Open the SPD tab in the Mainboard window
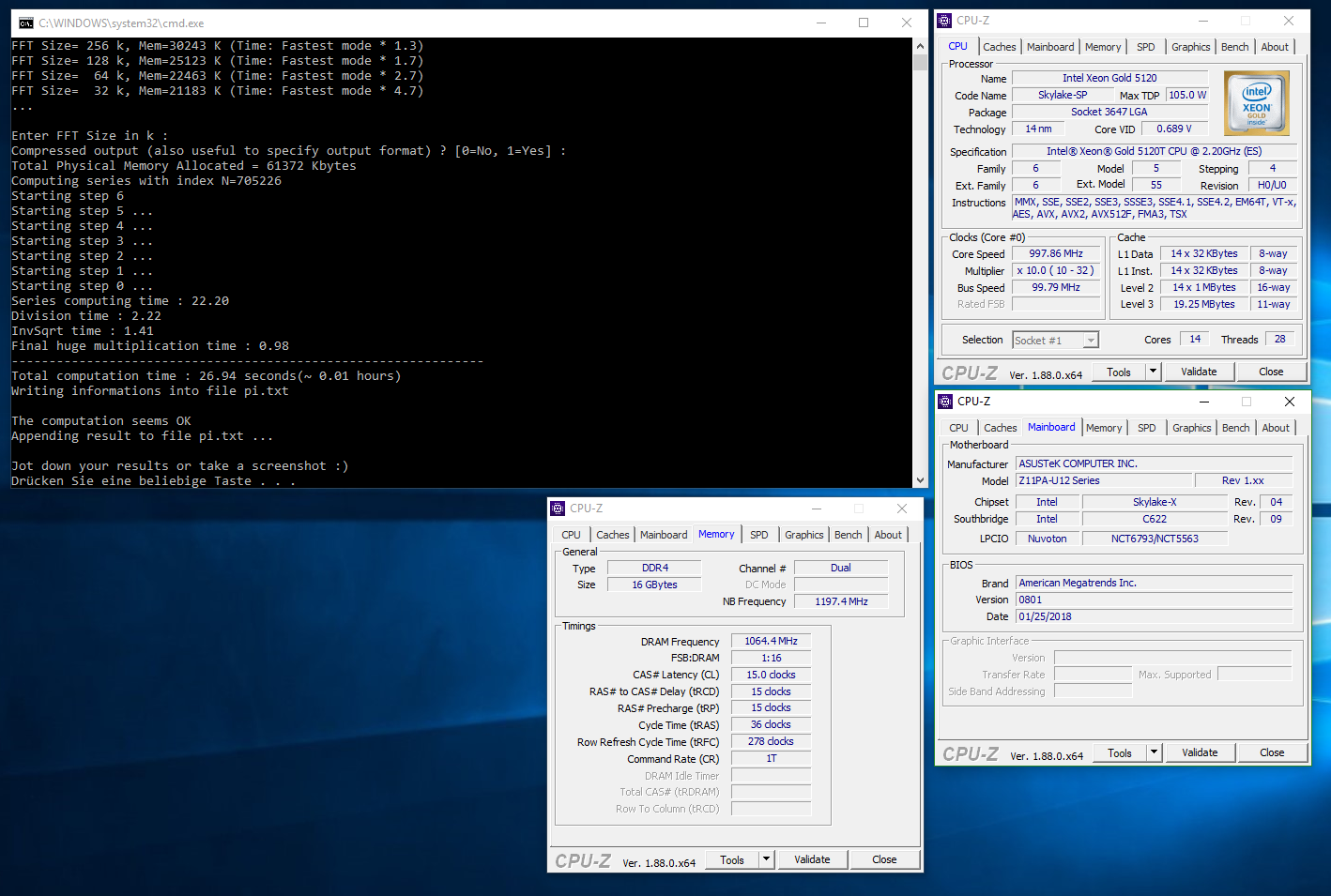 (x=1146, y=428)
